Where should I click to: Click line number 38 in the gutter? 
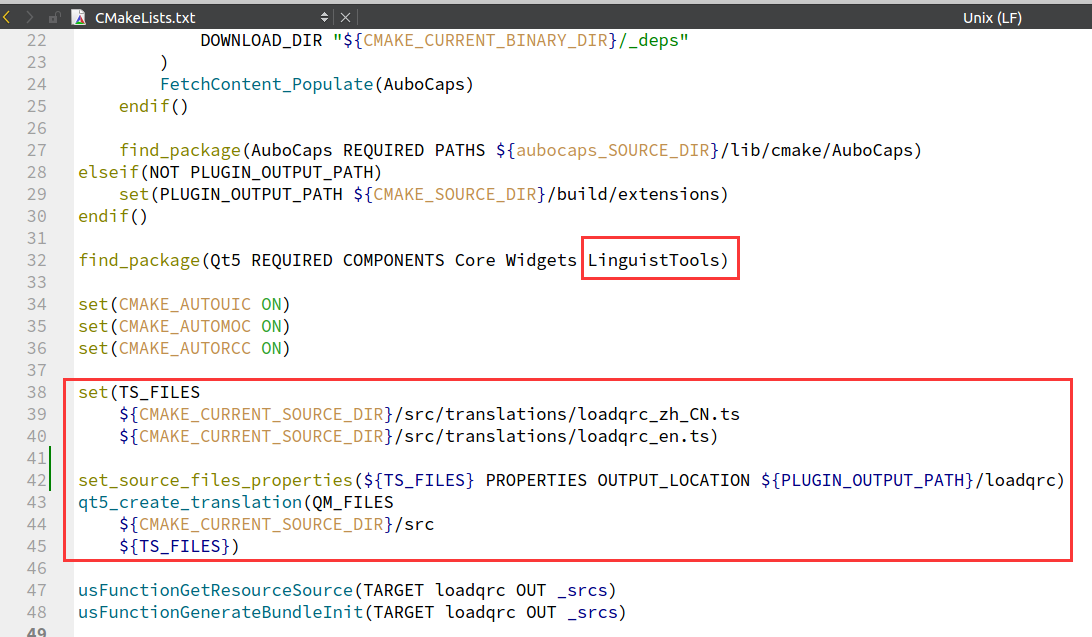(36, 392)
